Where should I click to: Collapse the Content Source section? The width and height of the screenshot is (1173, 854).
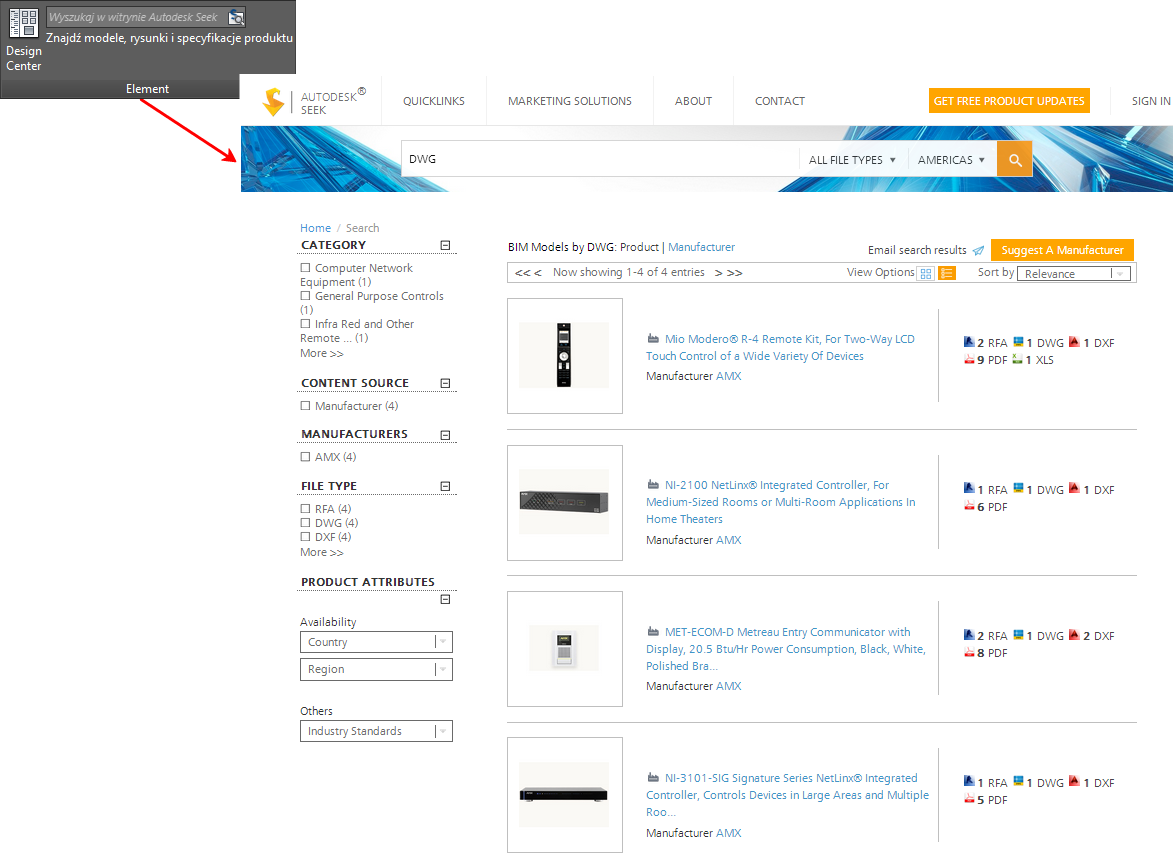tap(445, 384)
